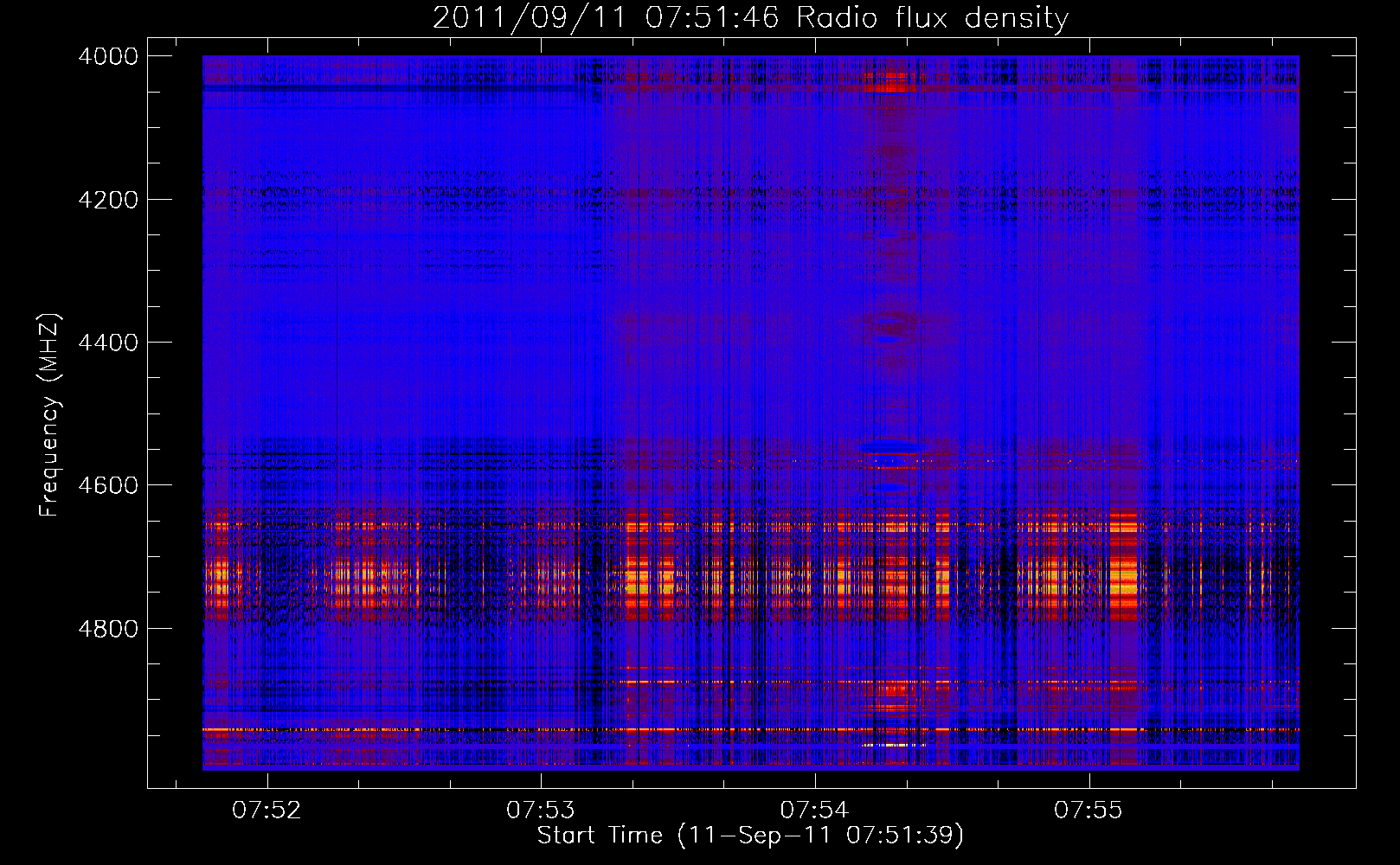
Task: Click the 07:52 time axis label
Action: (x=267, y=811)
